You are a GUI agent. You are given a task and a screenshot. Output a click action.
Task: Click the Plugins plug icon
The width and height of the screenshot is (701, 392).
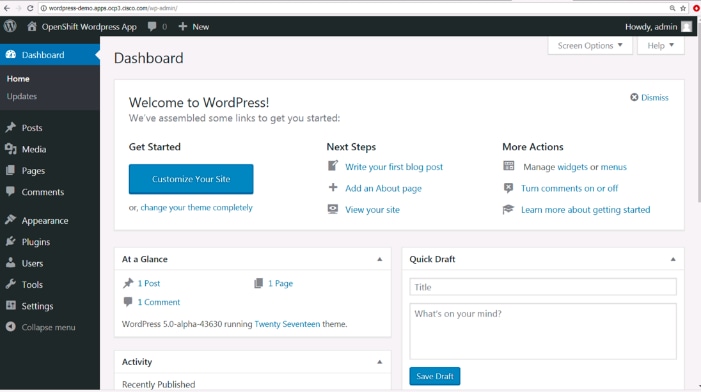(x=11, y=241)
